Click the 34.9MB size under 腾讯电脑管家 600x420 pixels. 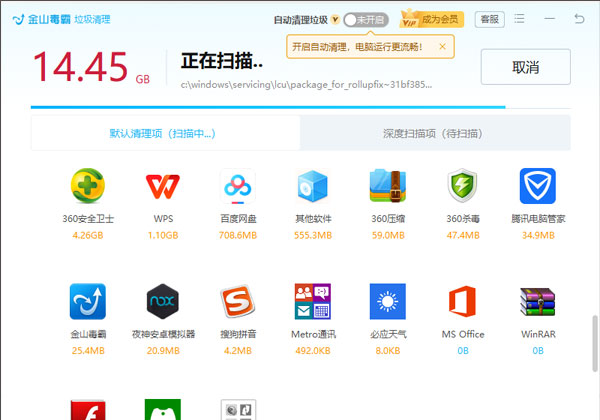pos(538,235)
